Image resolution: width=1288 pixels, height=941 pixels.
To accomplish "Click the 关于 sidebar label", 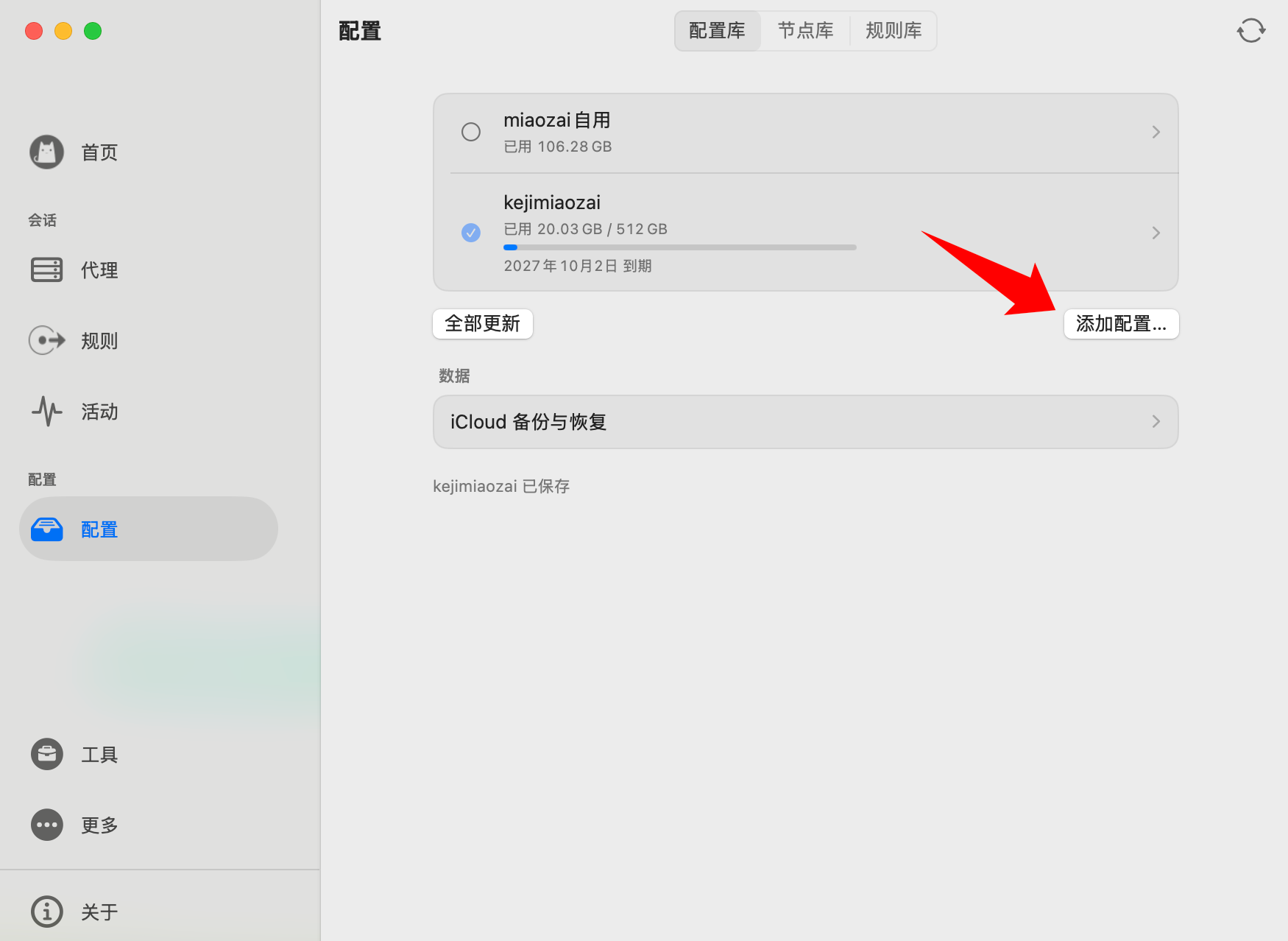I will click(x=99, y=912).
